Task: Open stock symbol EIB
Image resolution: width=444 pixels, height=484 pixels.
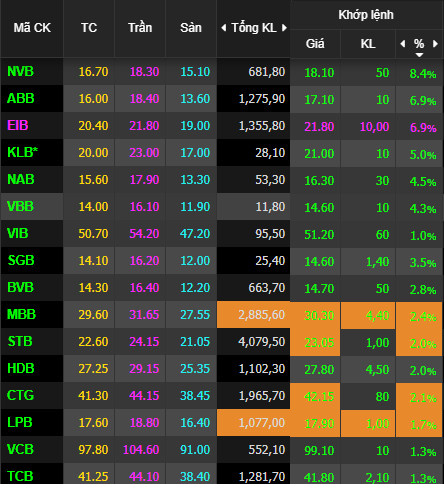Action: tap(18, 125)
